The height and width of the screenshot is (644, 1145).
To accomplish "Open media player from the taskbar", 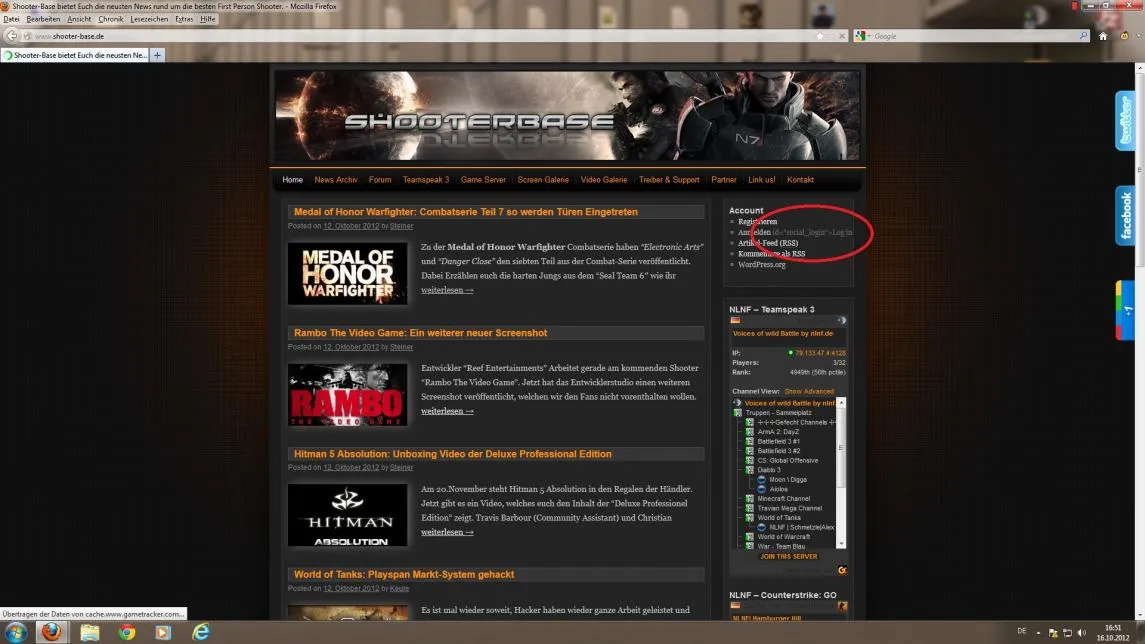I will coord(163,632).
